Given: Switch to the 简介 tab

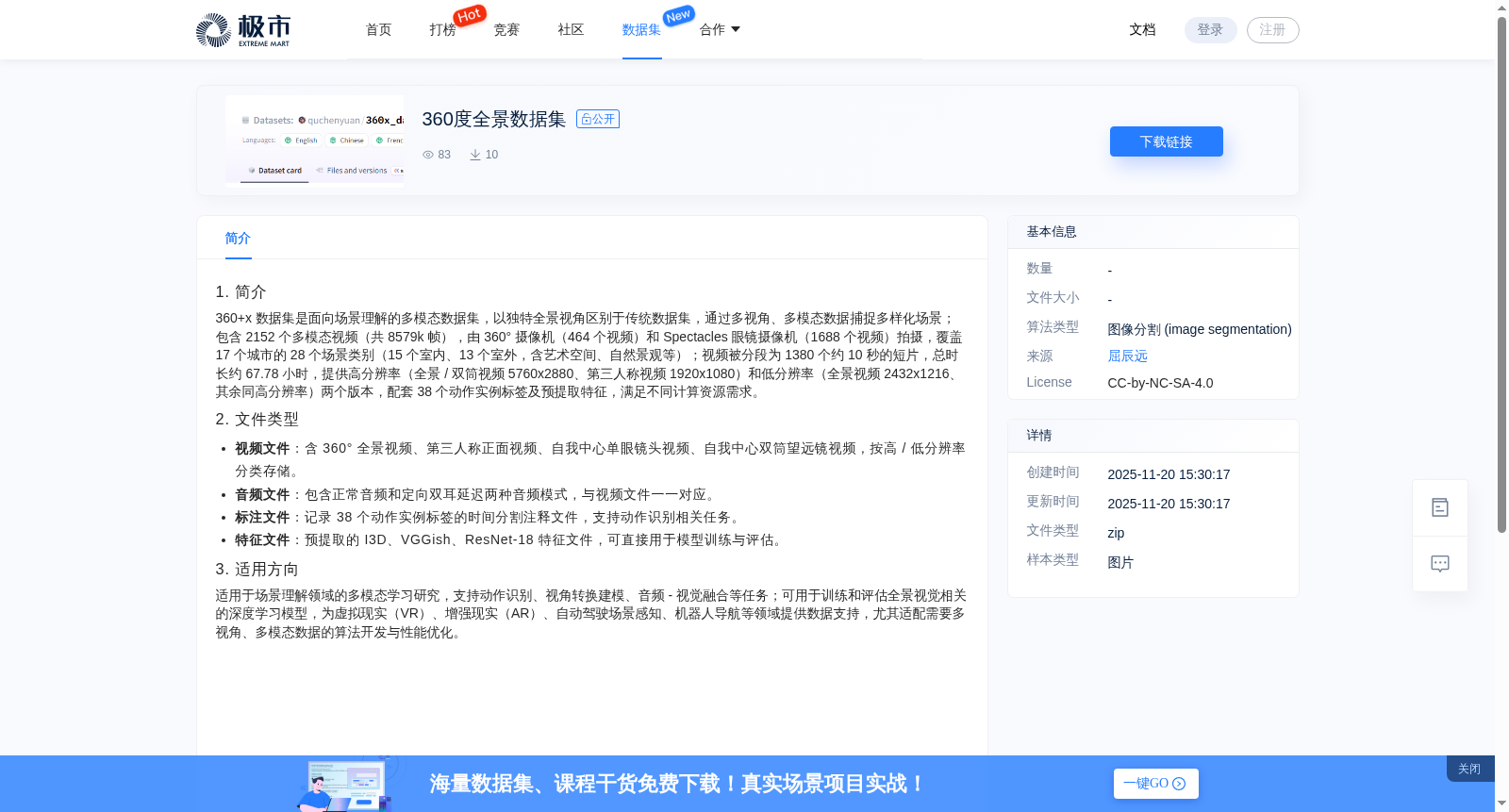Looking at the screenshot, I should [x=238, y=239].
